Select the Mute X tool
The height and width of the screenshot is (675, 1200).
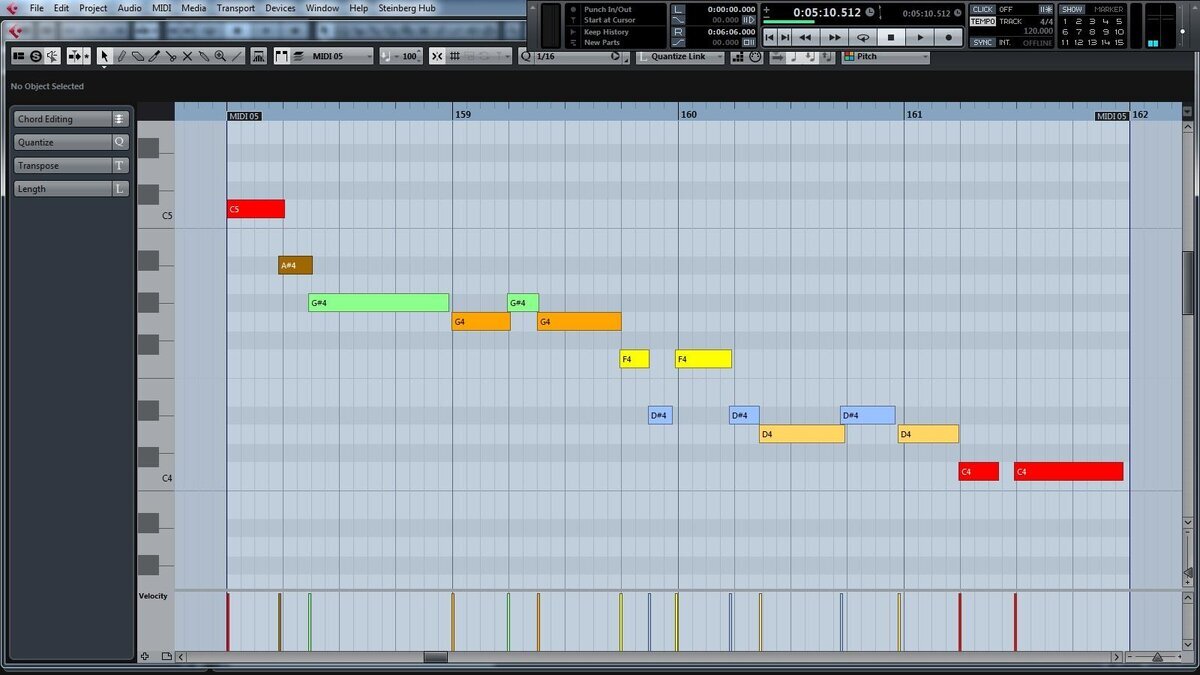pos(187,57)
